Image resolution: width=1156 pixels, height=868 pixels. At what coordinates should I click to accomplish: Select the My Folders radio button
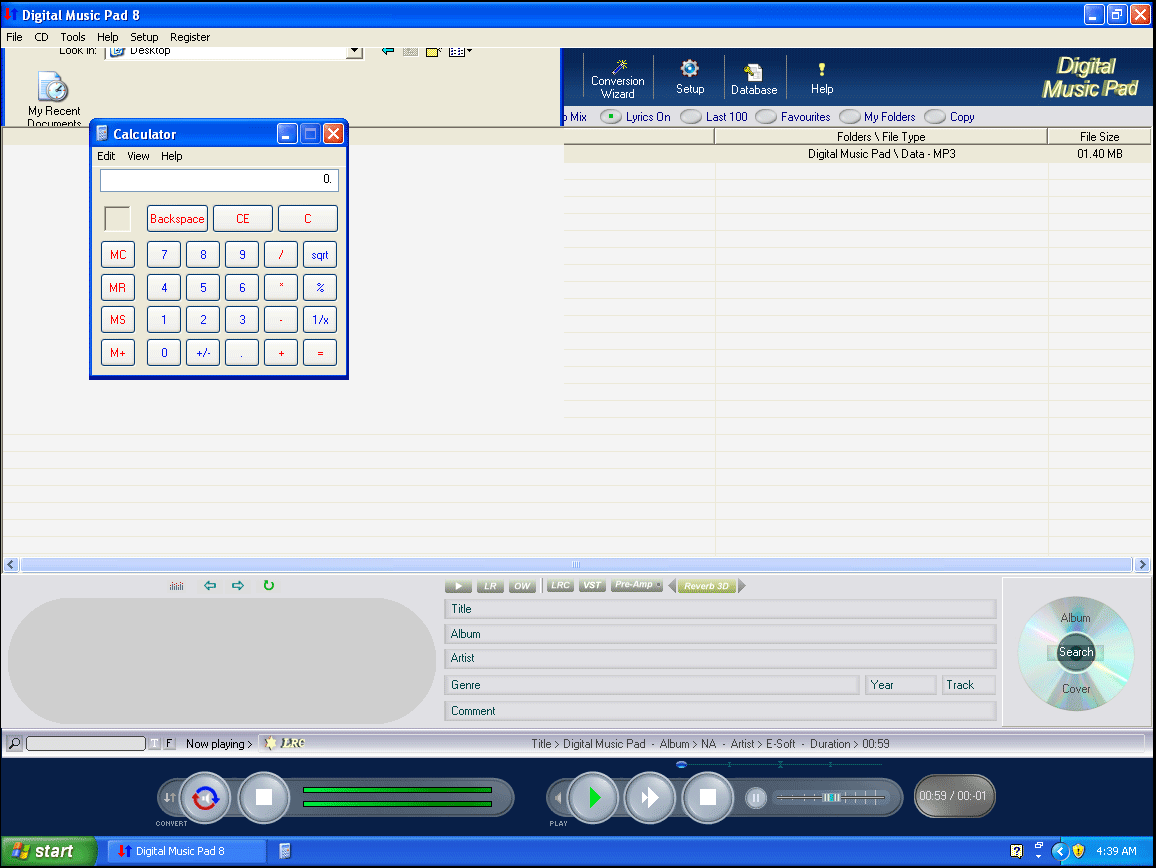(x=849, y=117)
